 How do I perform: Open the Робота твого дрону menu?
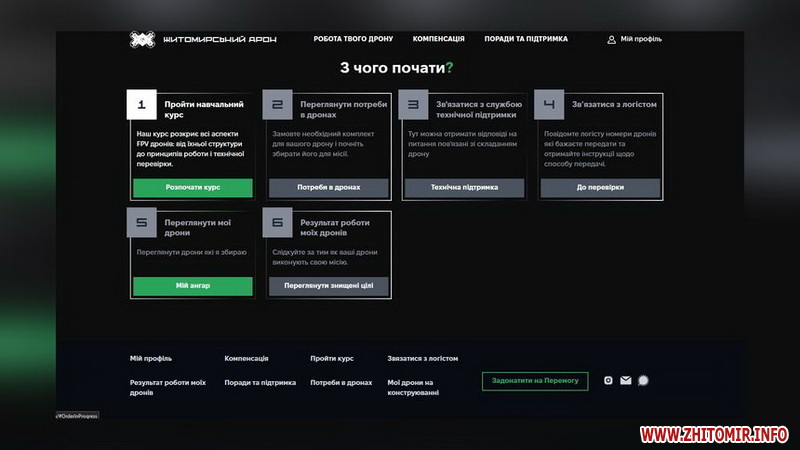[353, 39]
